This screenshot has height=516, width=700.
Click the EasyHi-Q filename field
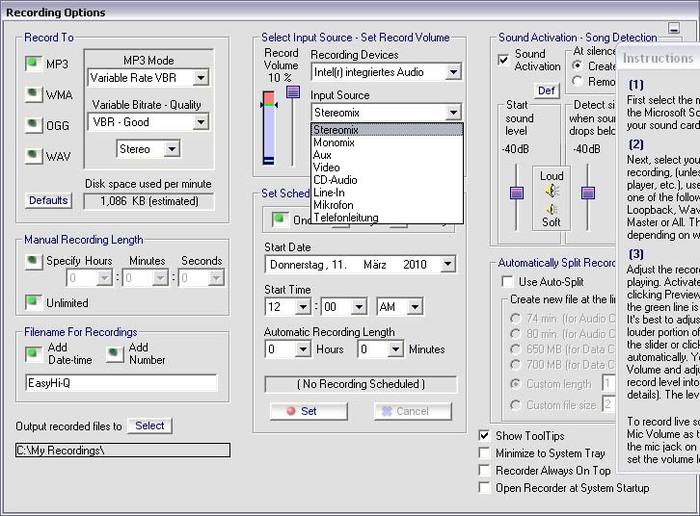pos(121,383)
